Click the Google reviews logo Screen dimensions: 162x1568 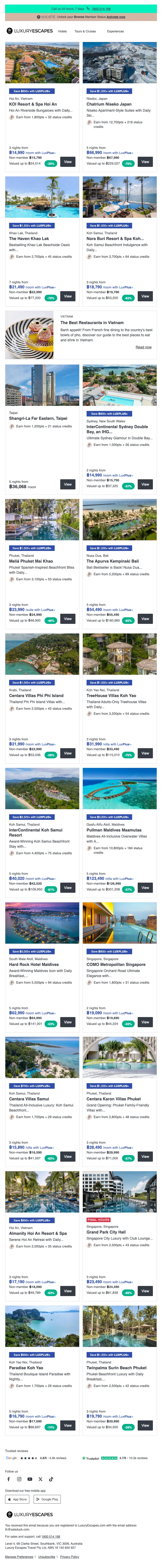point(11,1458)
